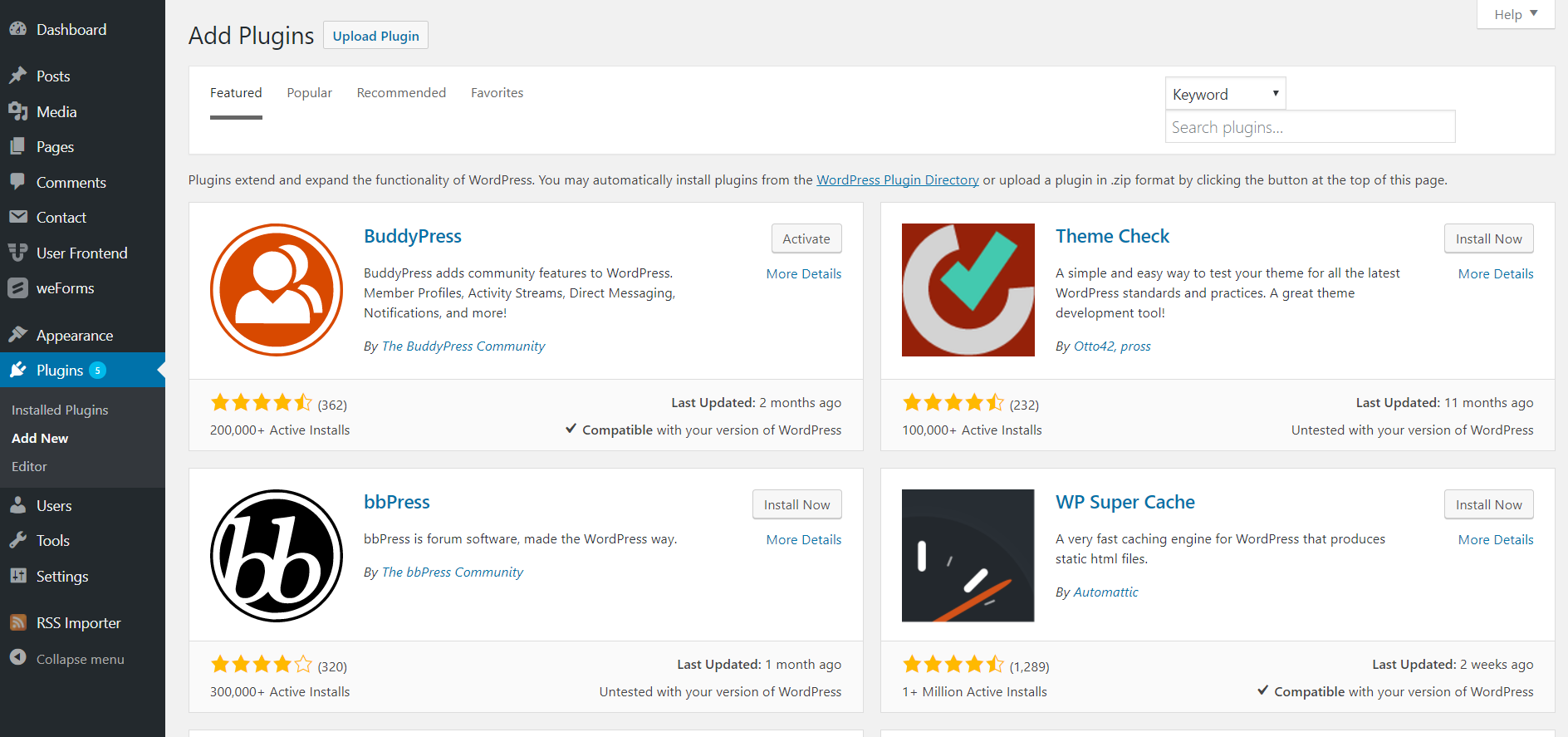The height and width of the screenshot is (737, 1568).
Task: Click the WP Super Cache title link
Action: tap(1125, 502)
